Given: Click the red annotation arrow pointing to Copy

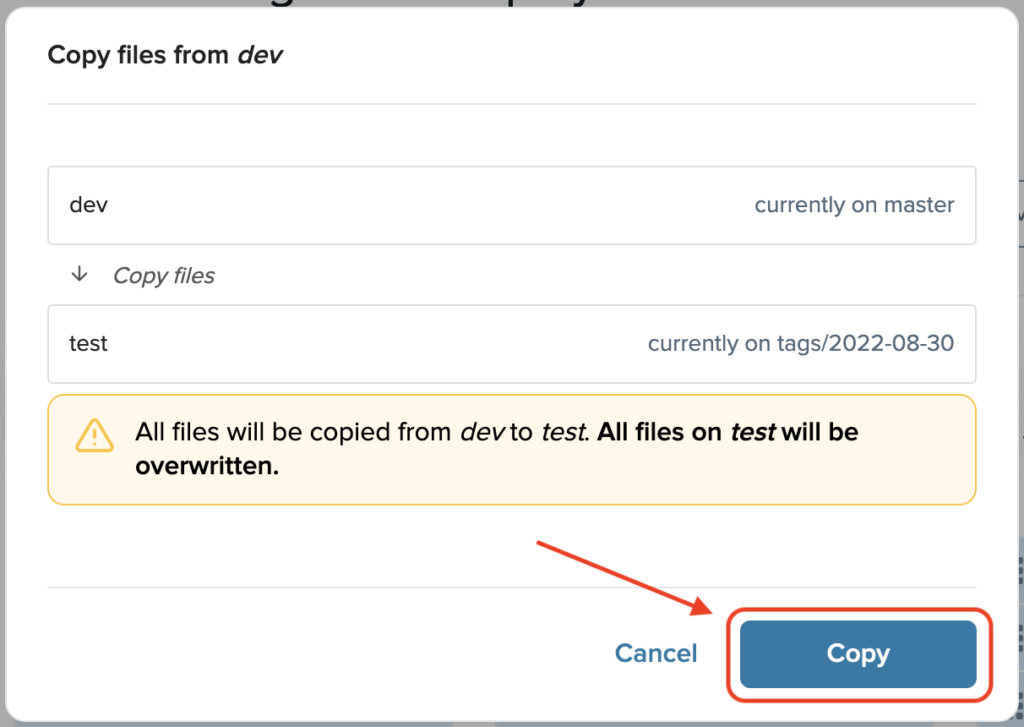Looking at the screenshot, I should click(x=624, y=578).
